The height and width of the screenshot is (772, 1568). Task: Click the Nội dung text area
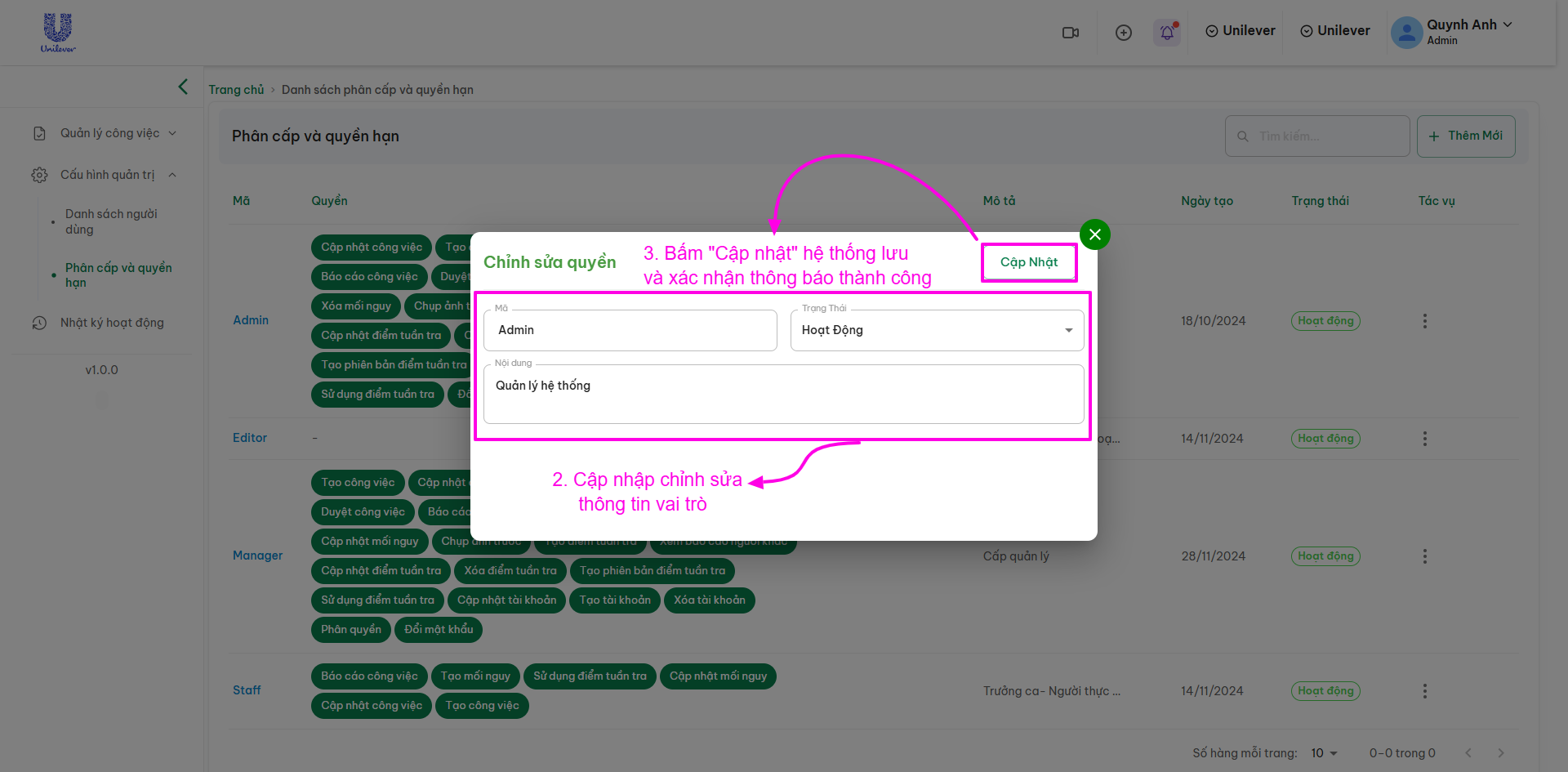tap(783, 395)
